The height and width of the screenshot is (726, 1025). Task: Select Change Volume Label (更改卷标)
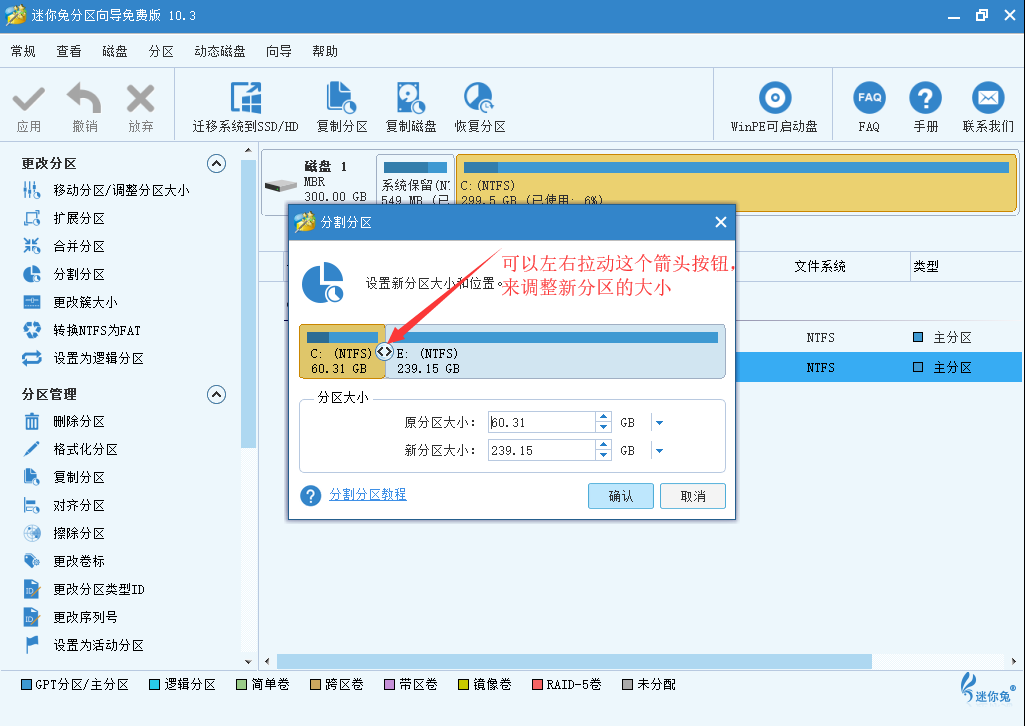click(x=78, y=561)
